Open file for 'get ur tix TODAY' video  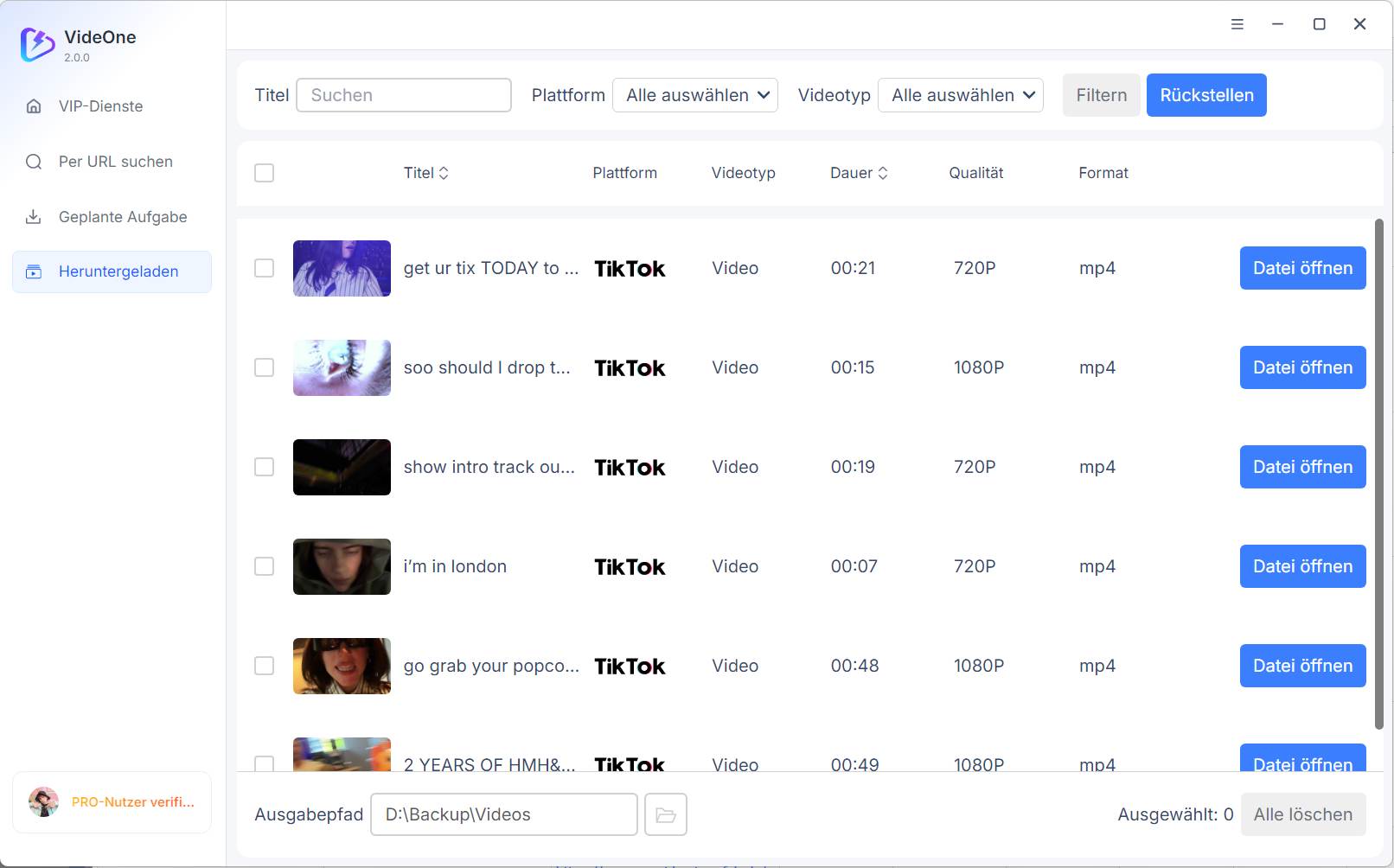[1302, 268]
